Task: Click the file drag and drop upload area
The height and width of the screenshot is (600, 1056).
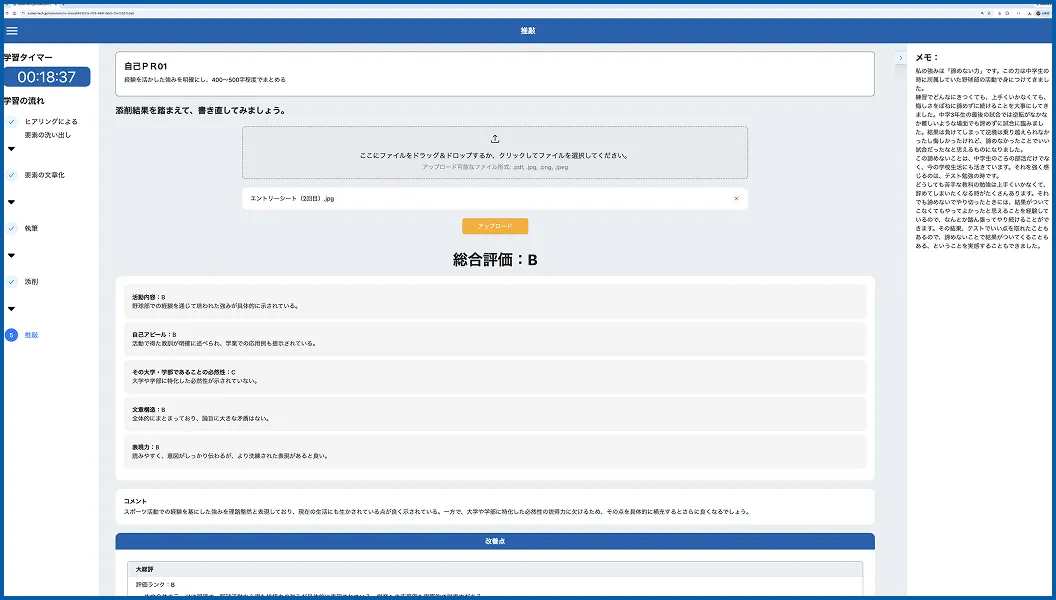Action: click(x=495, y=152)
